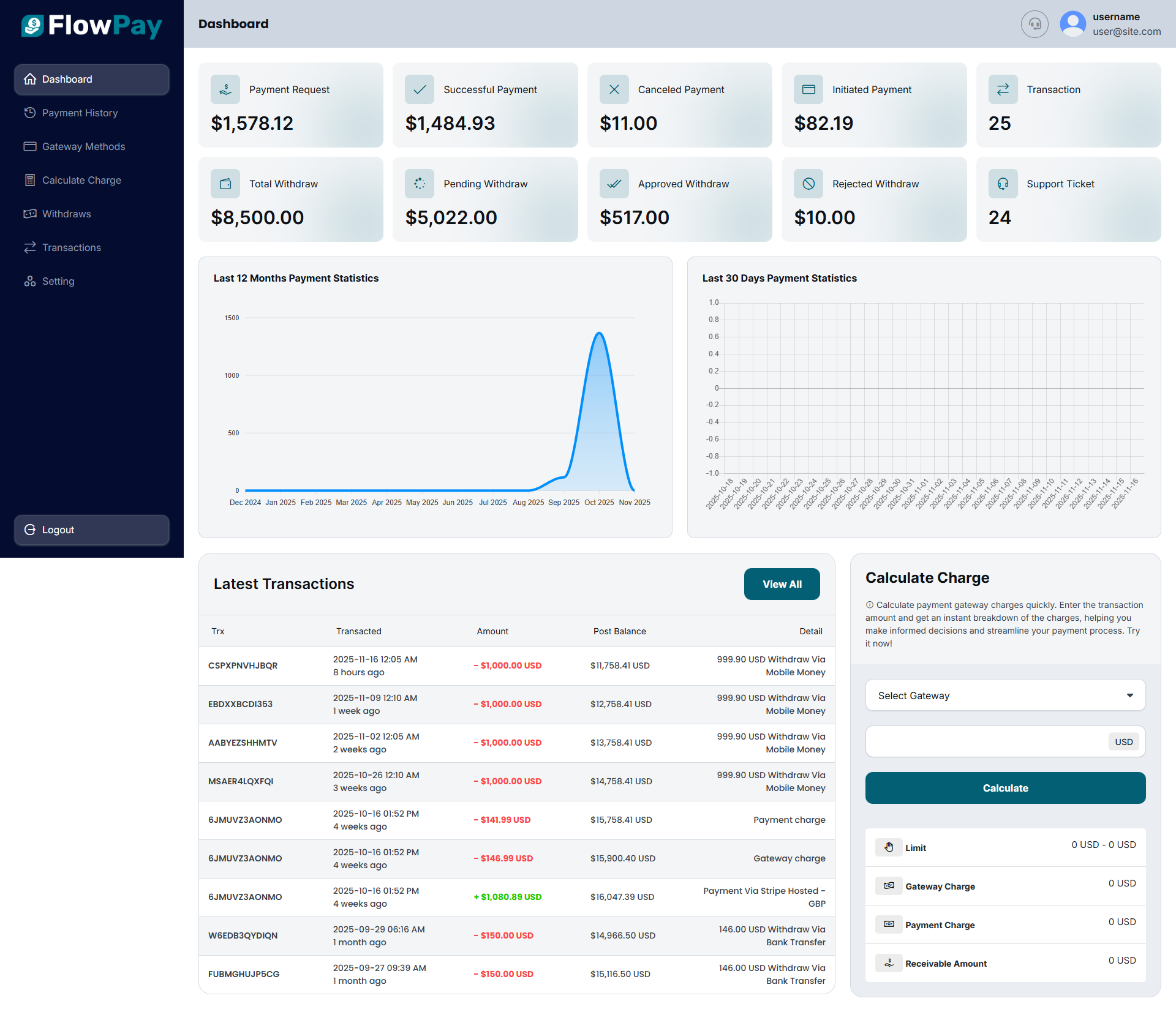The height and width of the screenshot is (1012, 1176).
Task: Click the Canceled Payment X icon
Action: coord(614,89)
